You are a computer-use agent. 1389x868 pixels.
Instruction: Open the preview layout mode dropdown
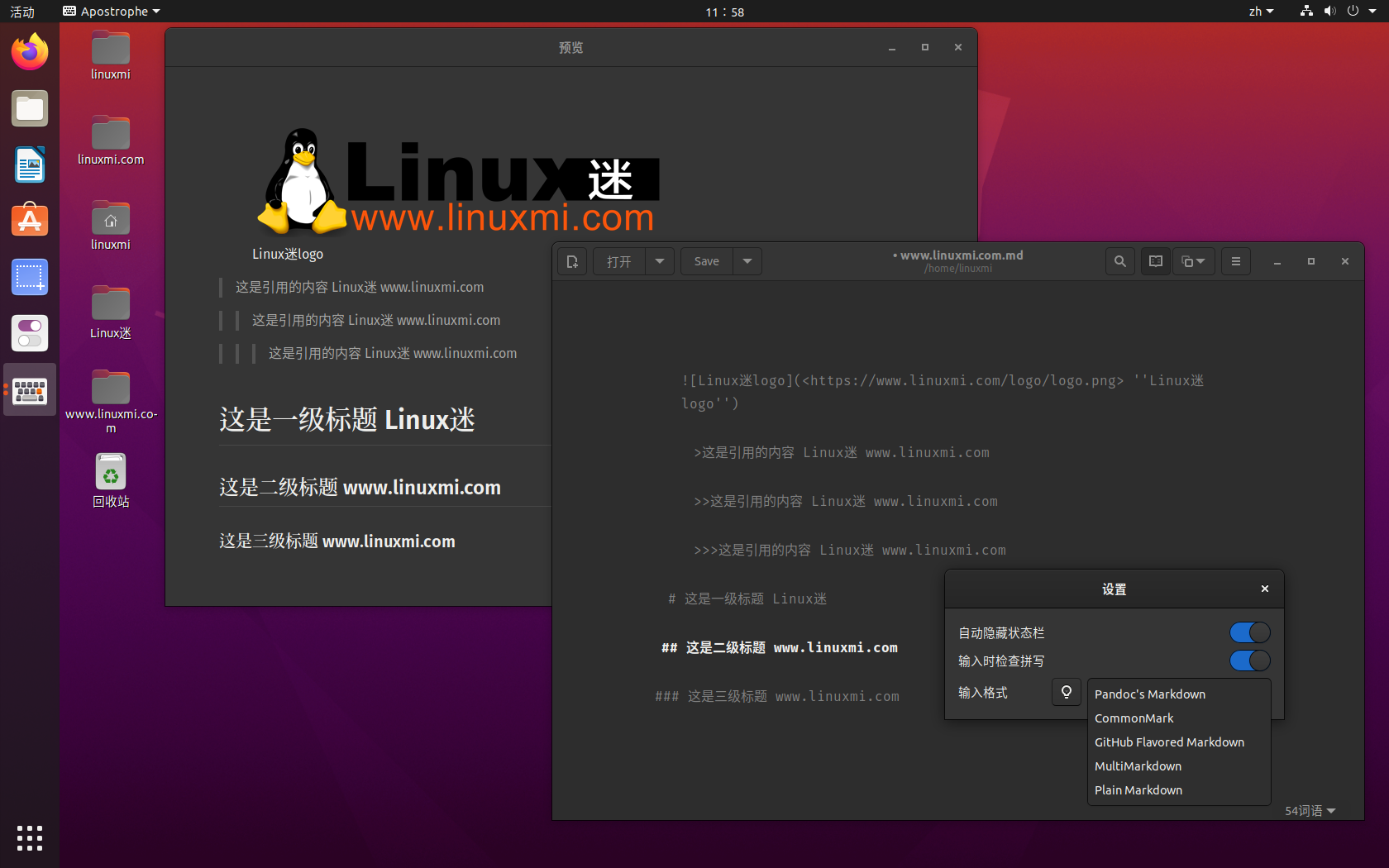pyautogui.click(x=1194, y=261)
